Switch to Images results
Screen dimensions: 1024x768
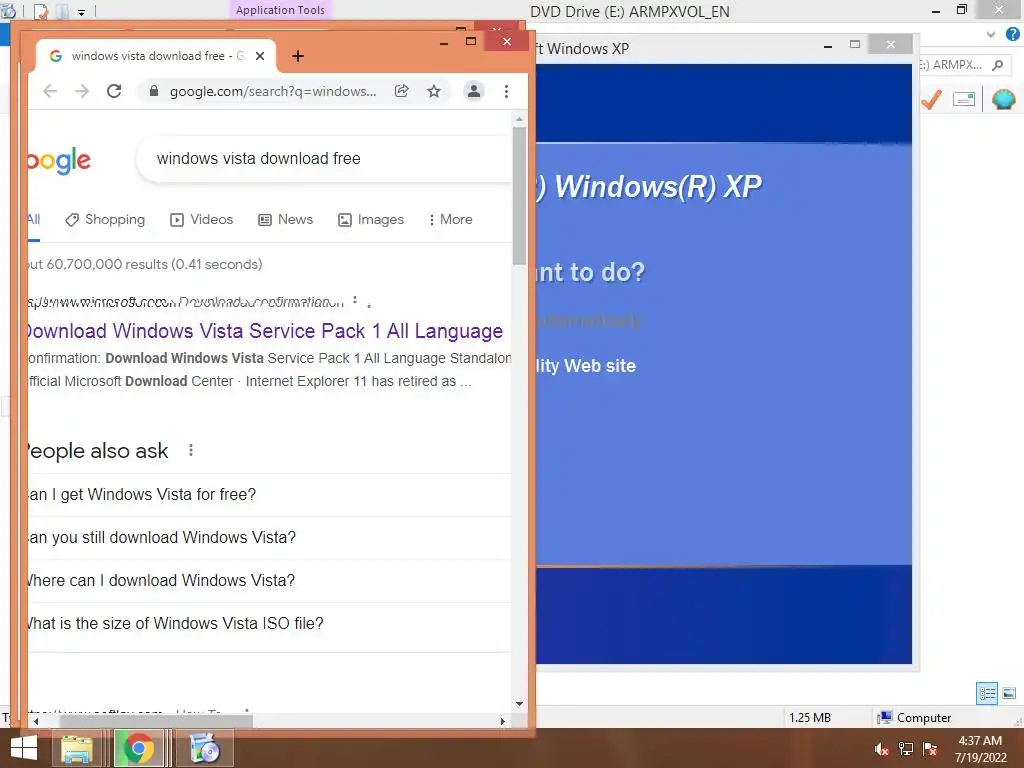[x=371, y=219]
